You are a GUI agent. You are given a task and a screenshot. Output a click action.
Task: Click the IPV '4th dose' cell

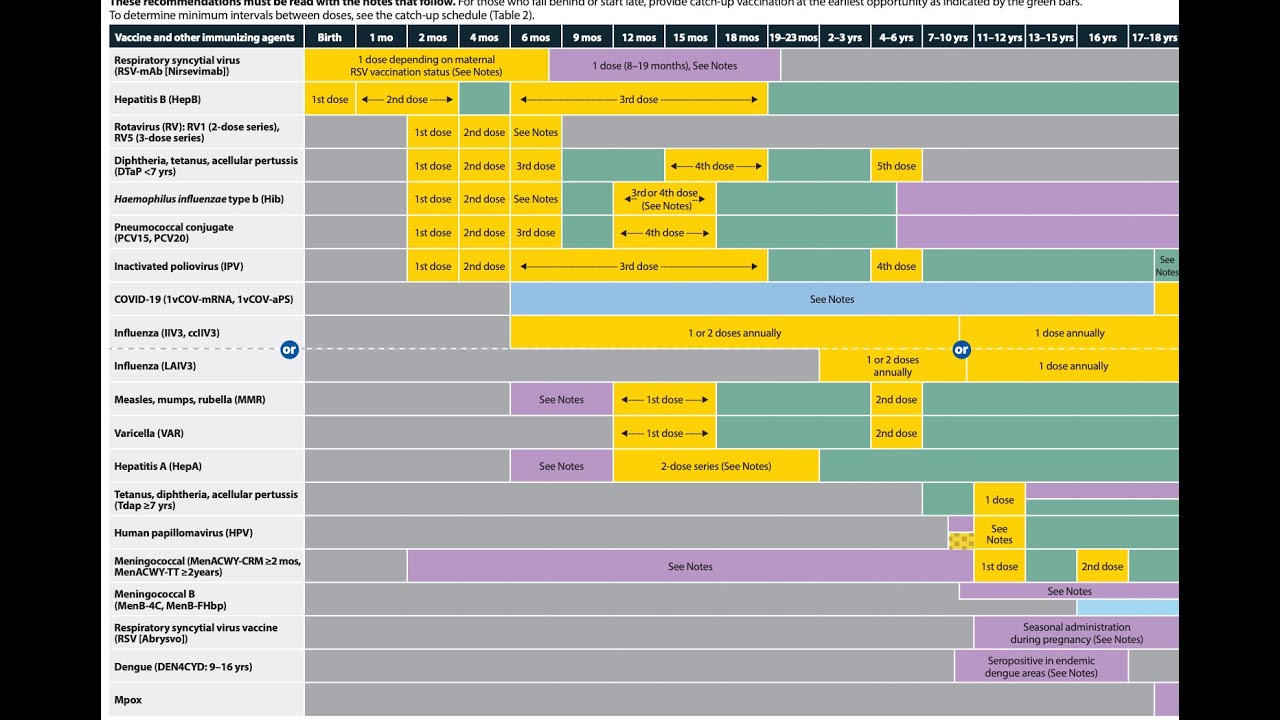pos(897,266)
